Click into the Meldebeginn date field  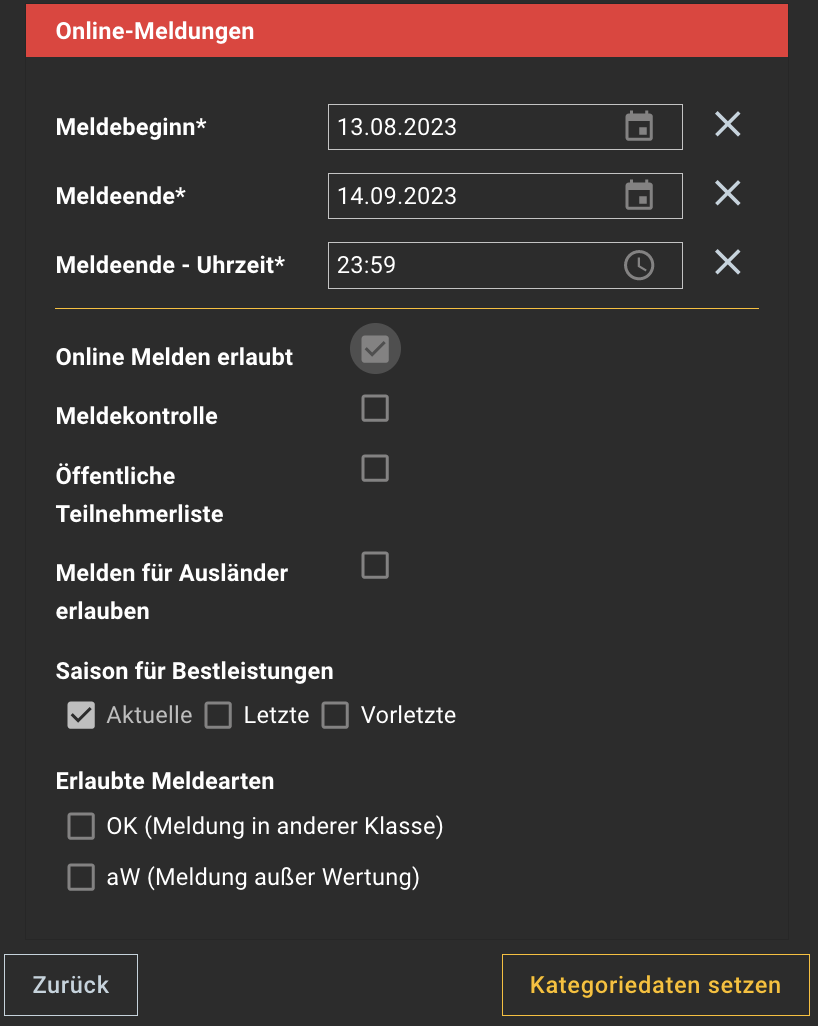click(470, 127)
